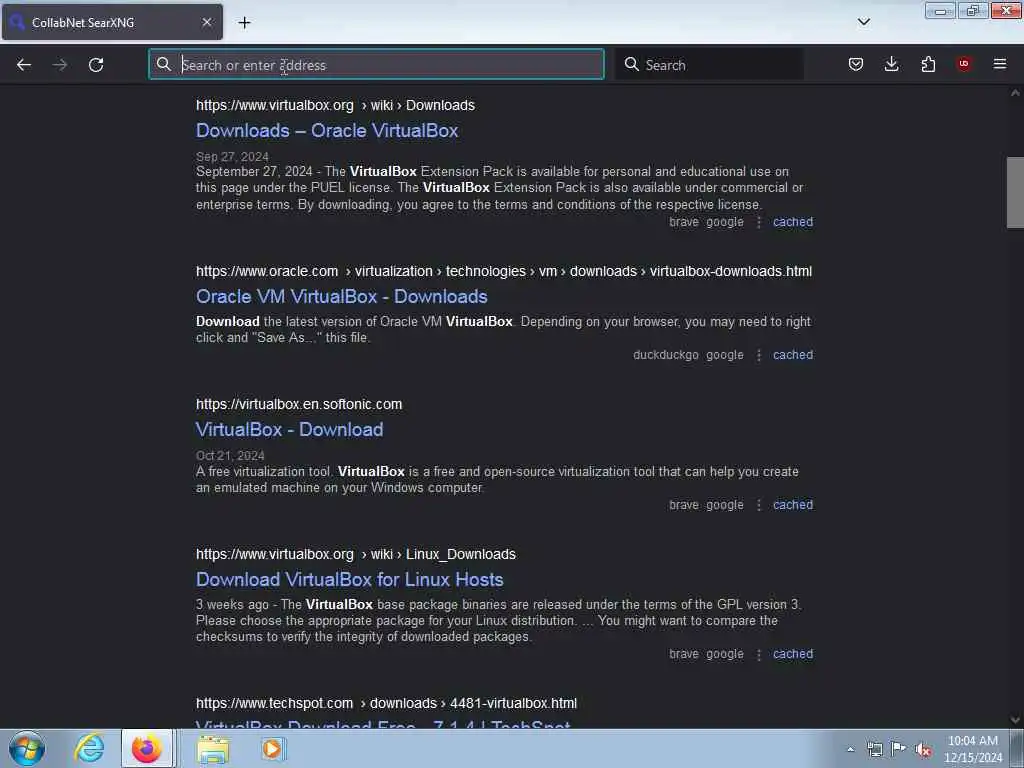Open the Windows Start menu
Image resolution: width=1024 pixels, height=768 pixels.
coord(27,748)
